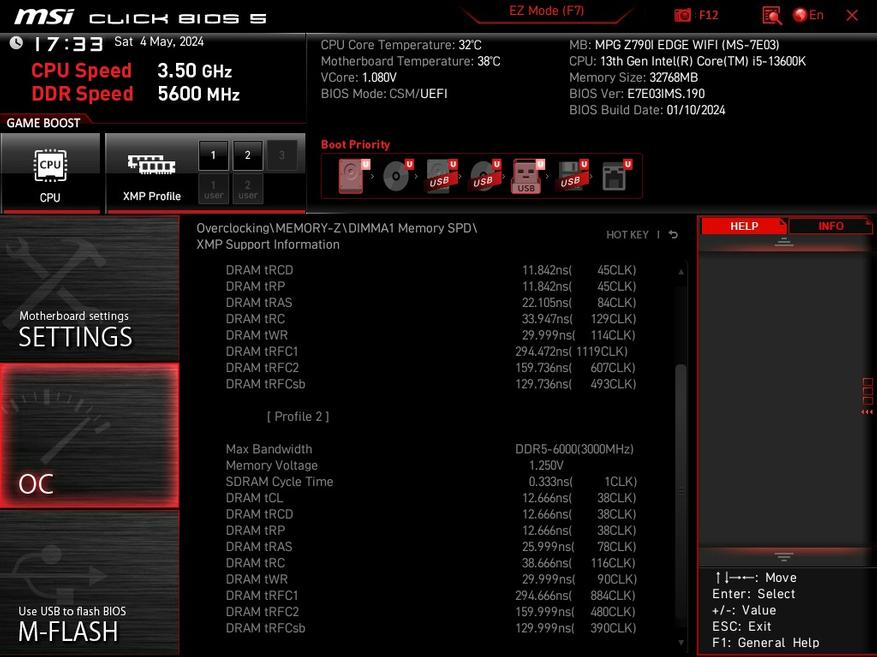The height and width of the screenshot is (657, 877).
Task: Take a screenshot with the F12 camera icon
Action: click(x=682, y=15)
